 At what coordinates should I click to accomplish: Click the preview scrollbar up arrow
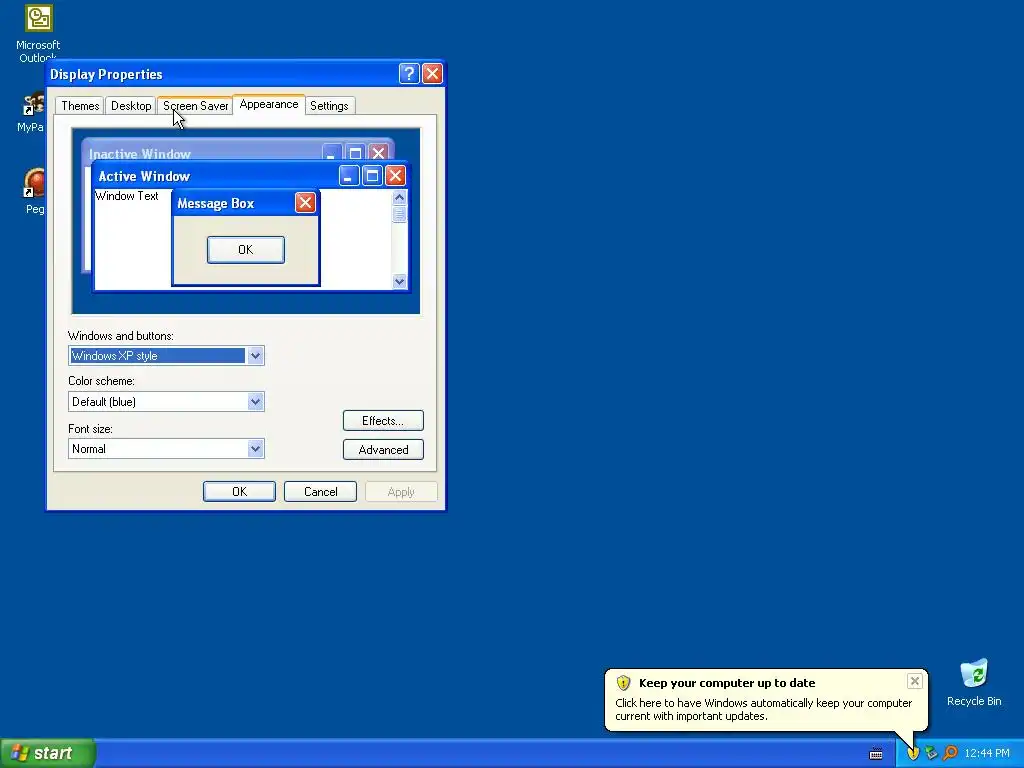click(x=399, y=197)
